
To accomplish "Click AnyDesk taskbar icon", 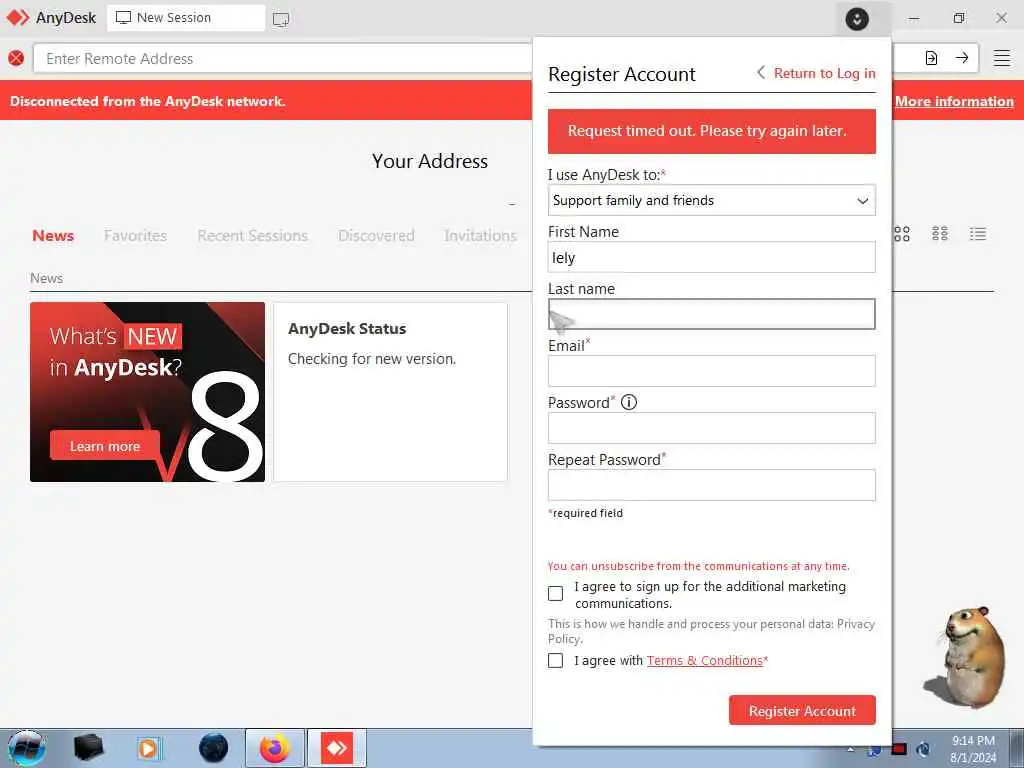I will 337,748.
